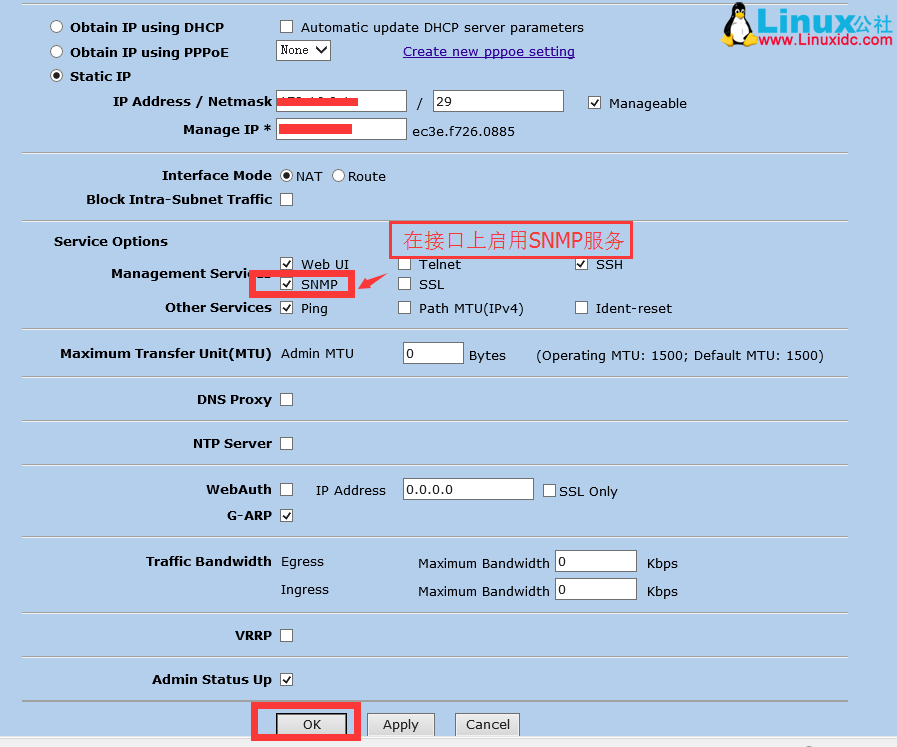Click the Apply button

point(400,724)
